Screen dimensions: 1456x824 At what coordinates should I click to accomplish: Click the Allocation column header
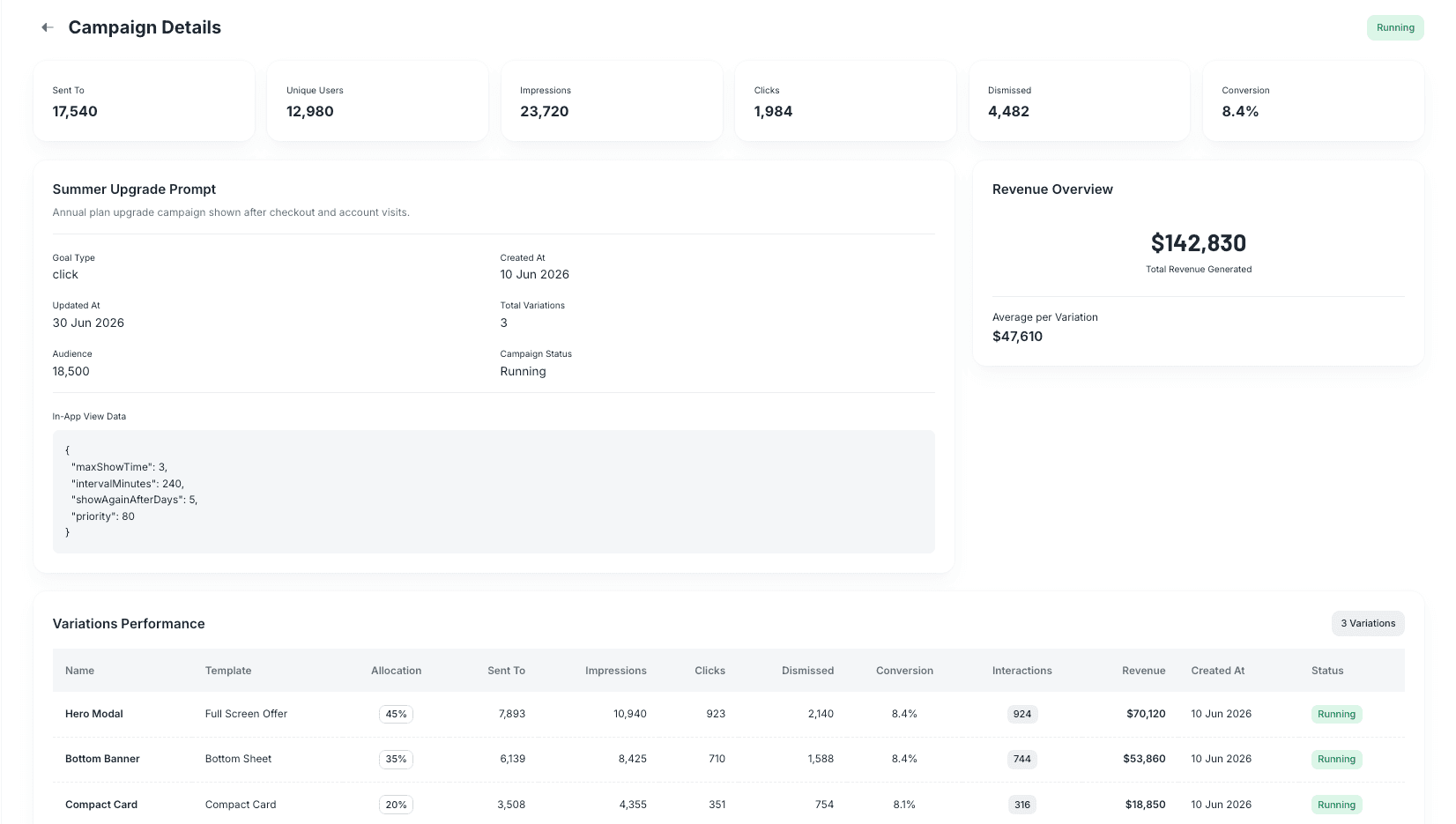tap(396, 671)
